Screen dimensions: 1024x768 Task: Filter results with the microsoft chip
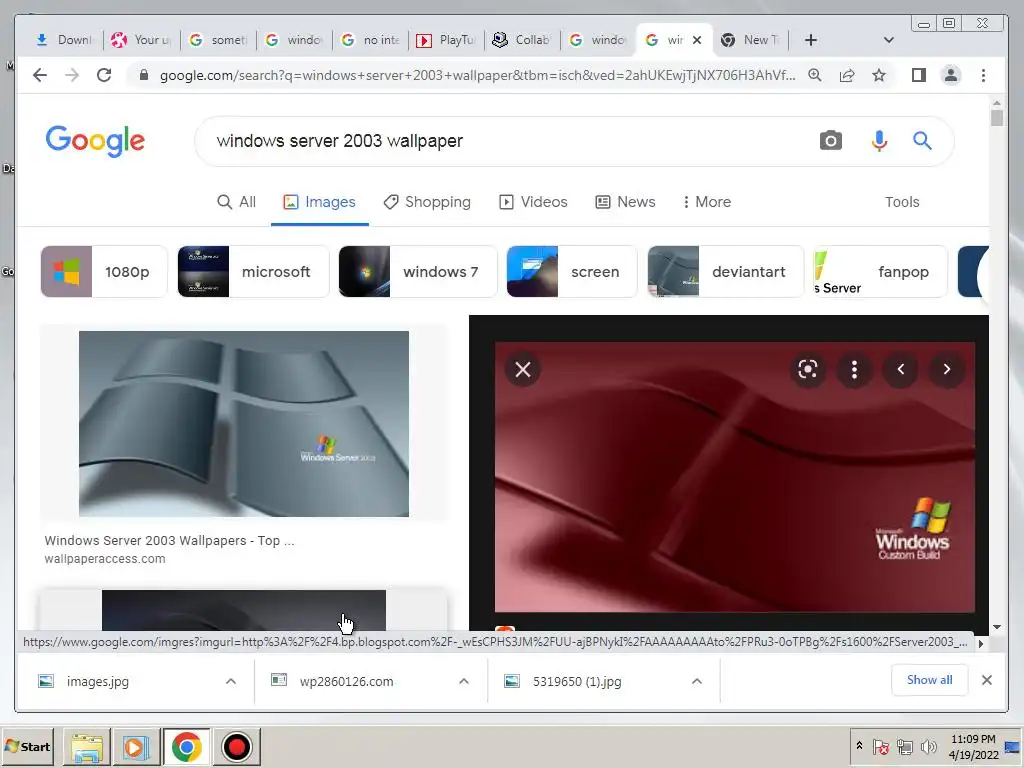tap(253, 272)
